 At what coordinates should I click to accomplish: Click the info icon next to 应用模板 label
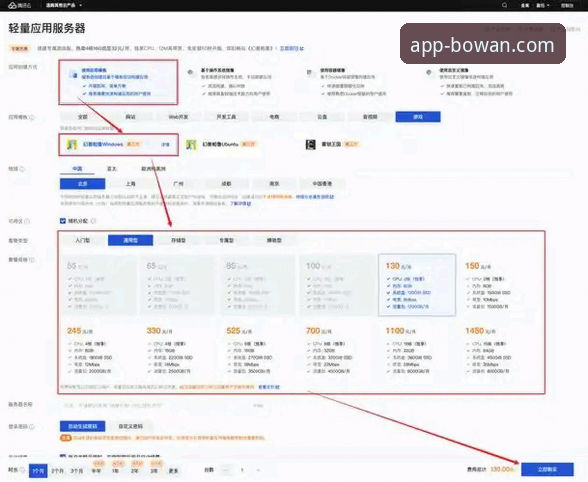(32, 117)
